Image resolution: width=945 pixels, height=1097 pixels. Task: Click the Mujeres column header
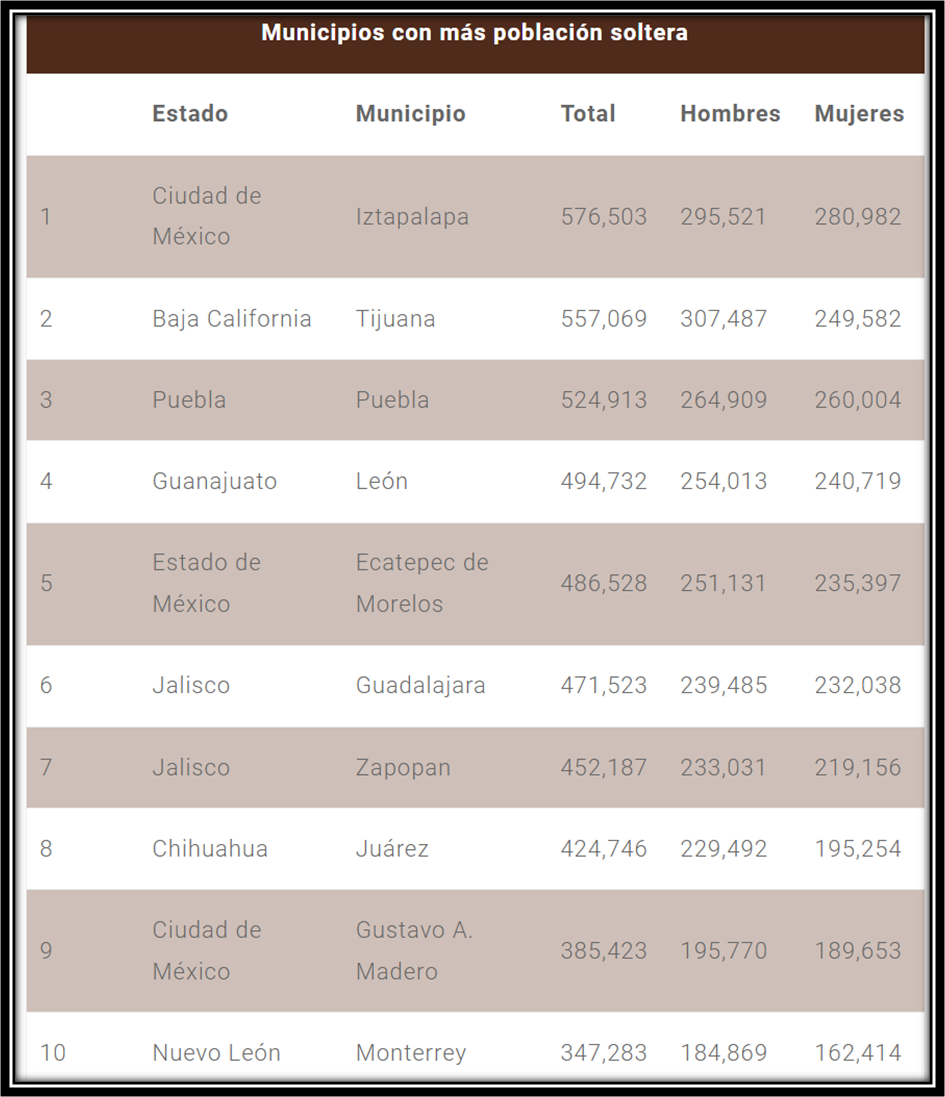point(859,113)
